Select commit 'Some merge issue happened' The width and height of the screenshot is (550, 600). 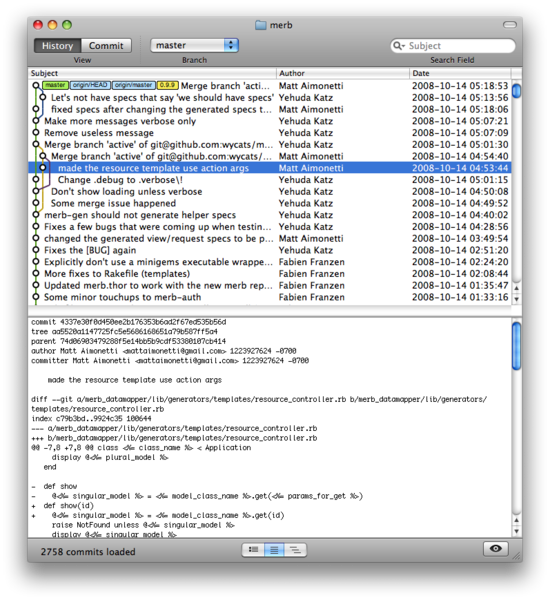(x=270, y=203)
